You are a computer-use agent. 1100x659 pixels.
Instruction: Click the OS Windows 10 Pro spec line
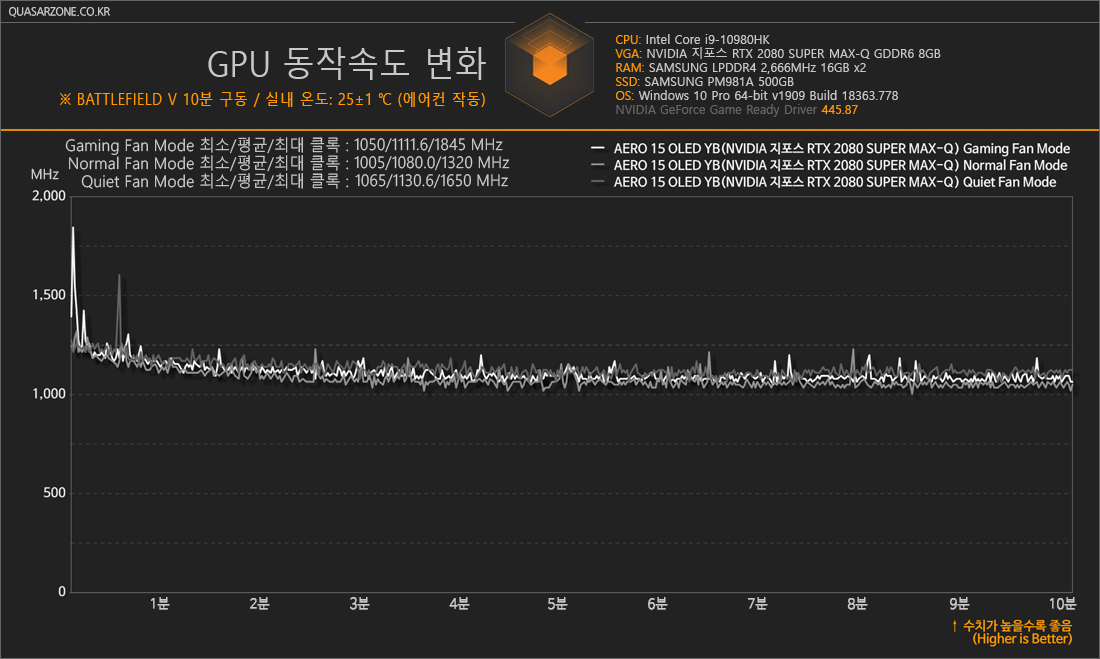[x=757, y=96]
